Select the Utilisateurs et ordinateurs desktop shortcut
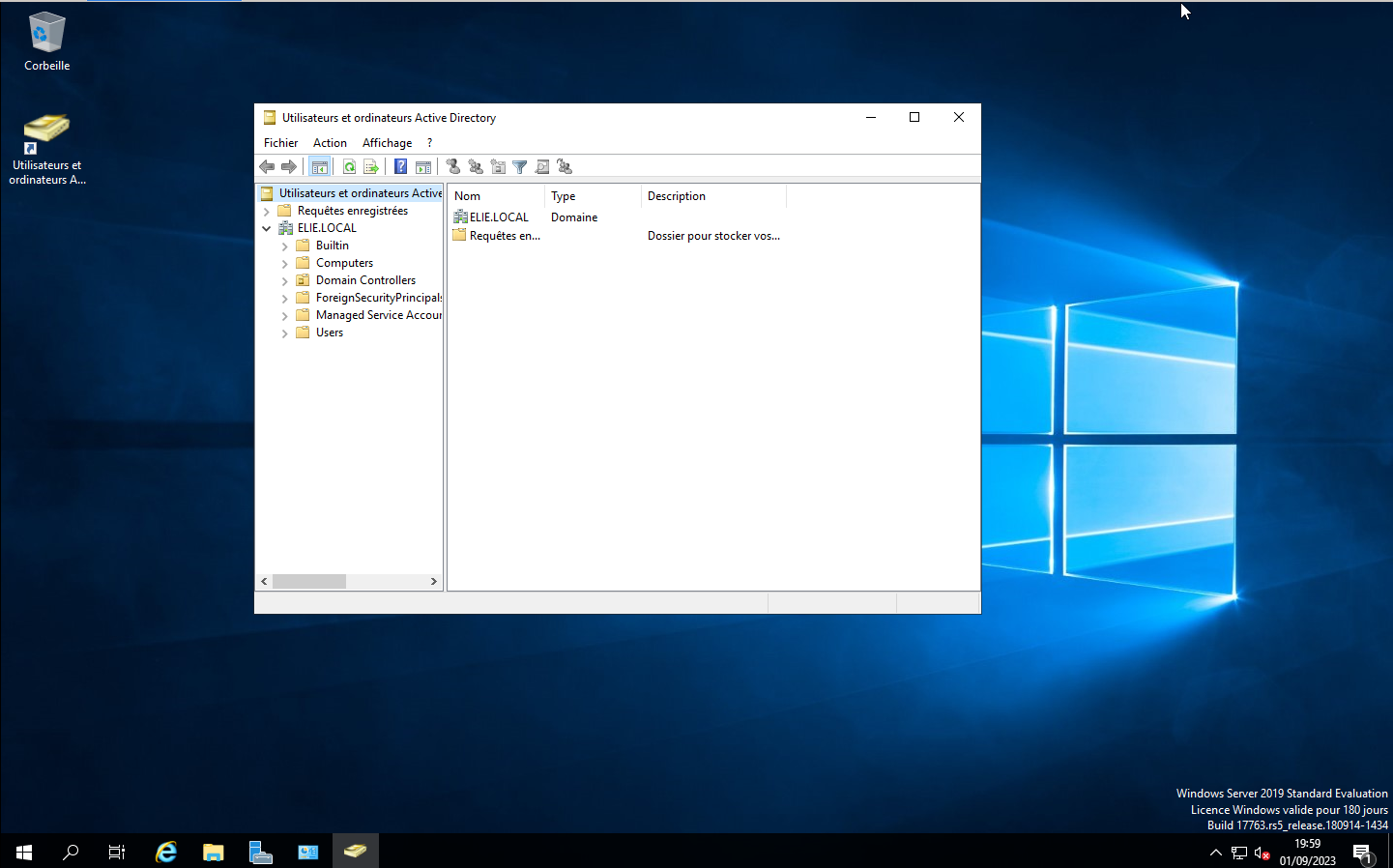The height and width of the screenshot is (868, 1393). point(46,150)
